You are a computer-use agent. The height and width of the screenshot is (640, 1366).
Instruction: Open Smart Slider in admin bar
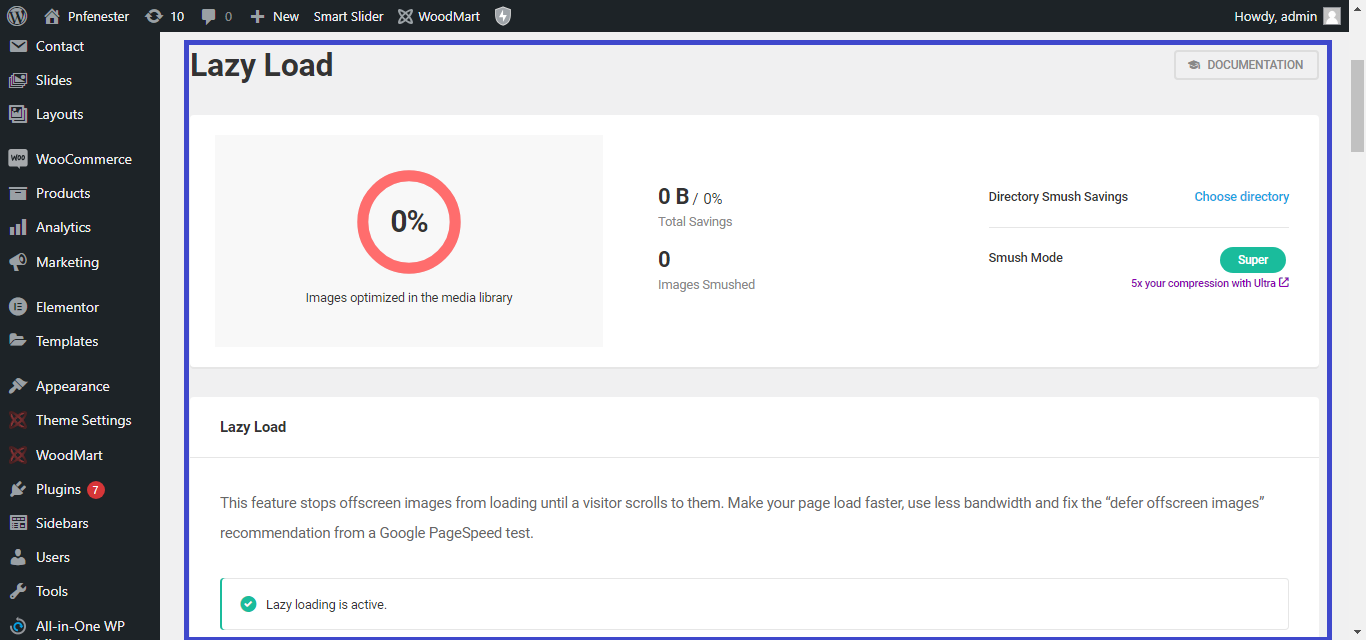tap(348, 16)
